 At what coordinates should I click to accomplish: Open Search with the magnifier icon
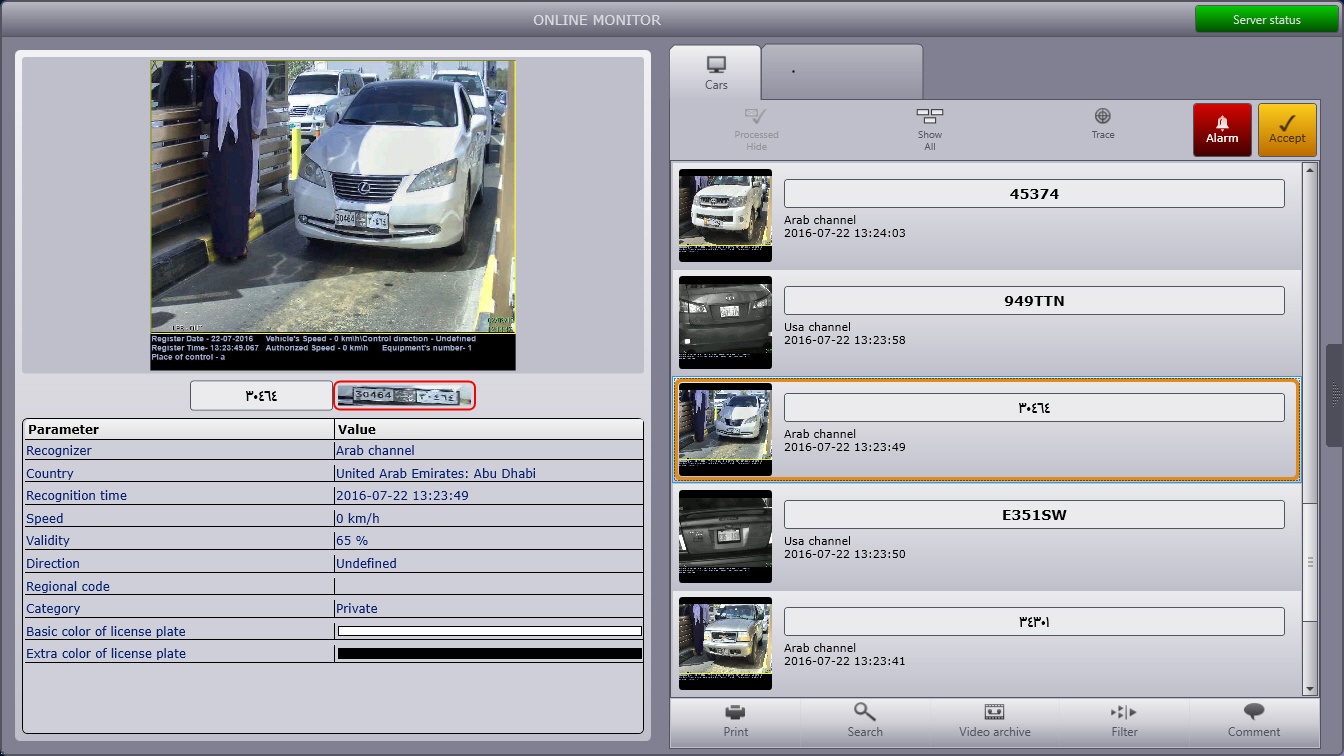click(x=864, y=713)
